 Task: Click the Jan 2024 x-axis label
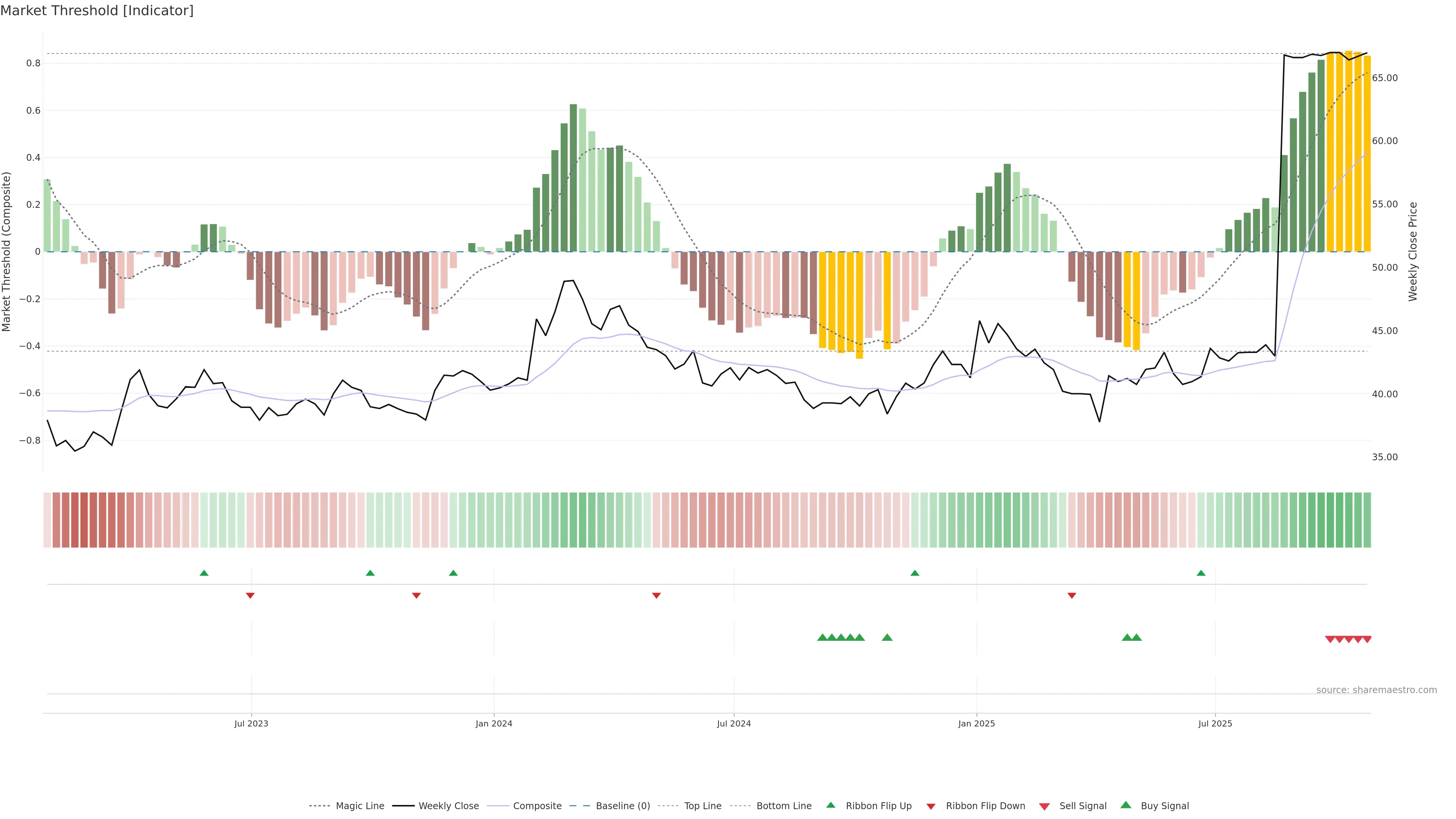tap(493, 723)
